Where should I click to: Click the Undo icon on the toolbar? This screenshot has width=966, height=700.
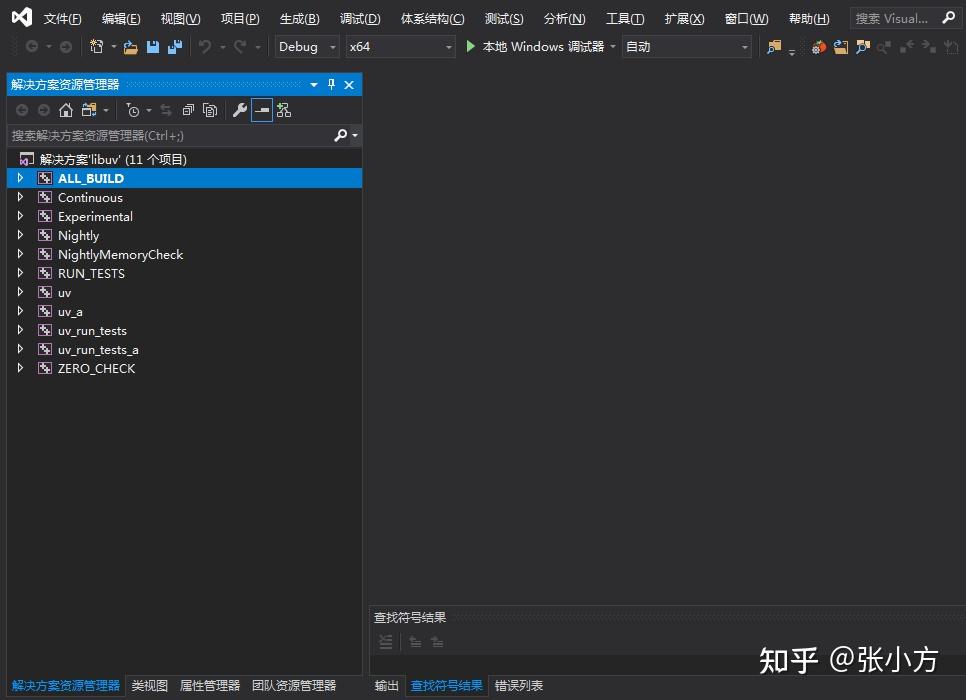203,46
